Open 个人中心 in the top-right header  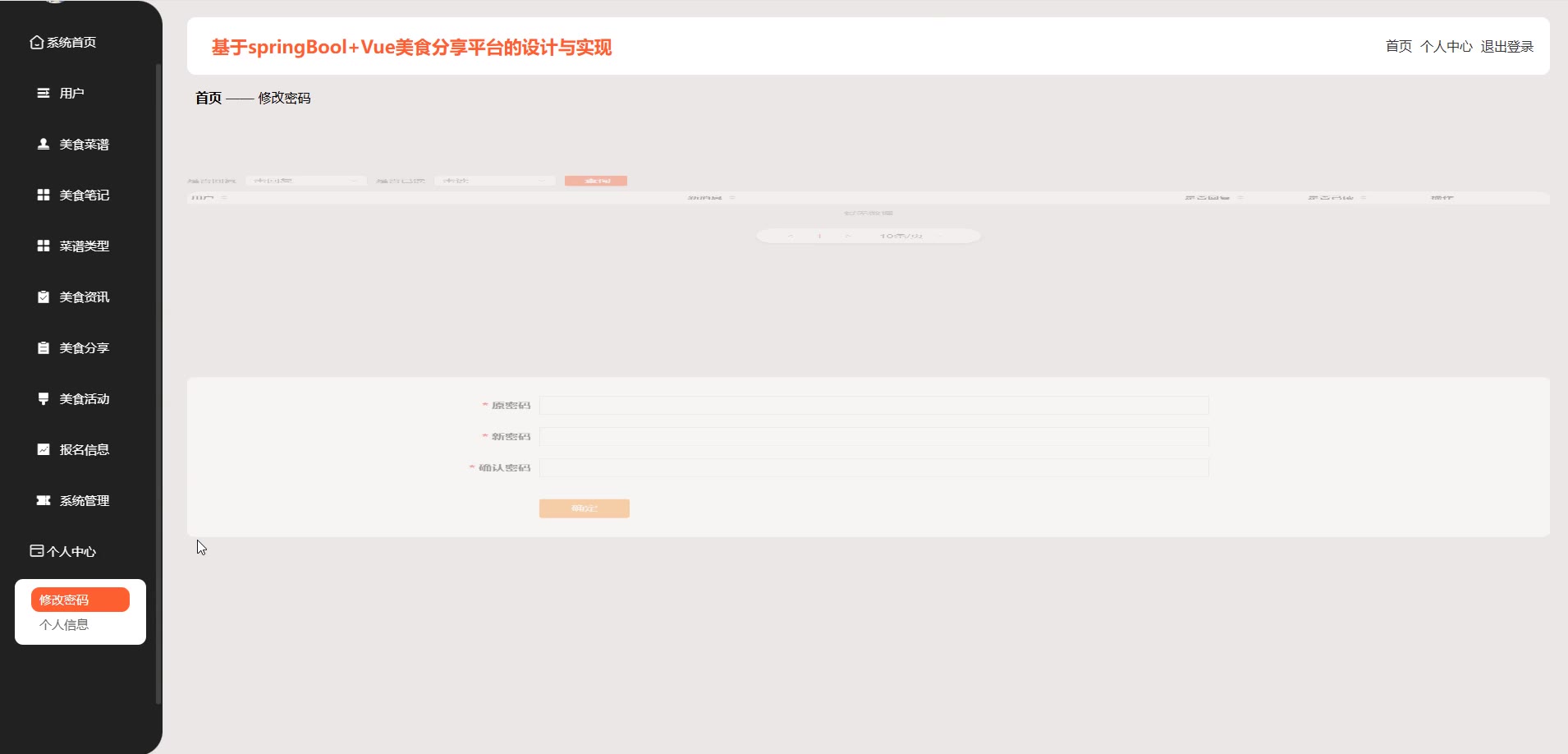click(1447, 47)
